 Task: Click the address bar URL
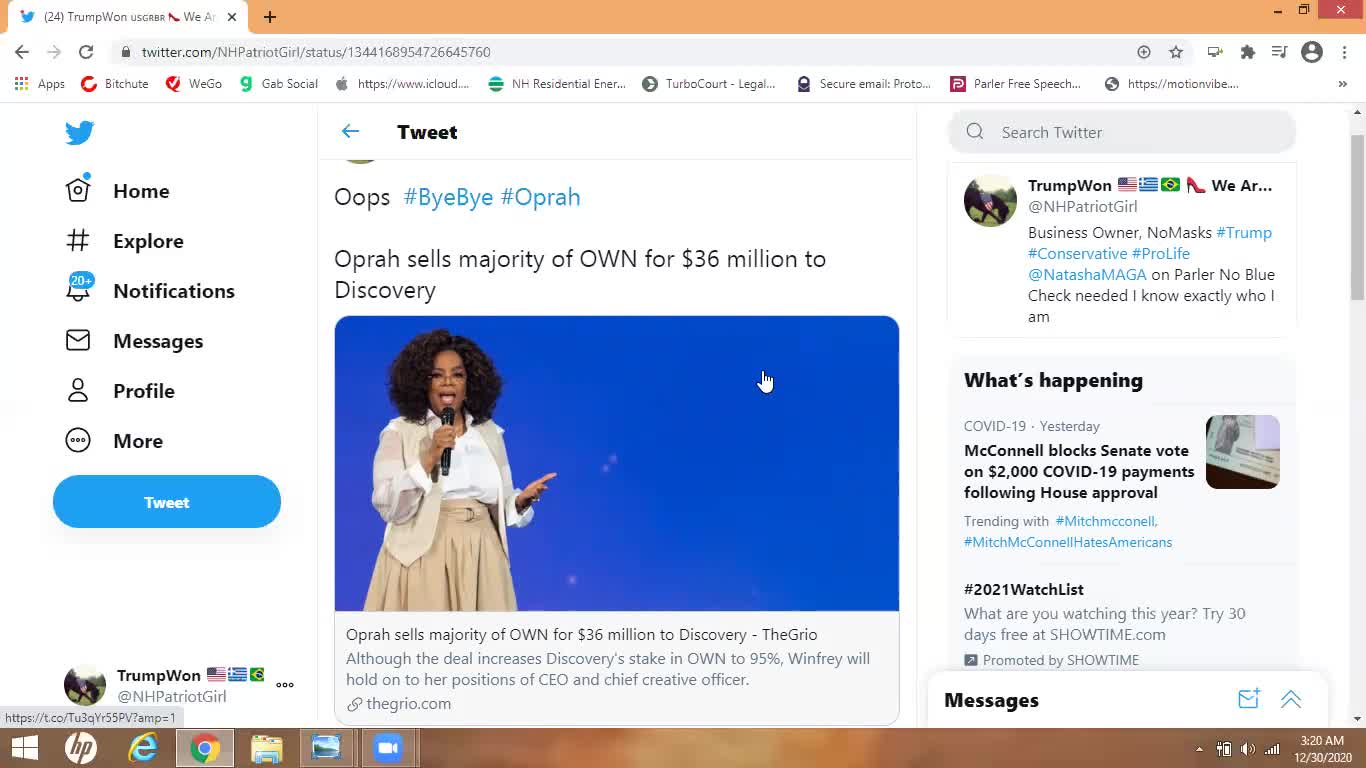pyautogui.click(x=316, y=52)
